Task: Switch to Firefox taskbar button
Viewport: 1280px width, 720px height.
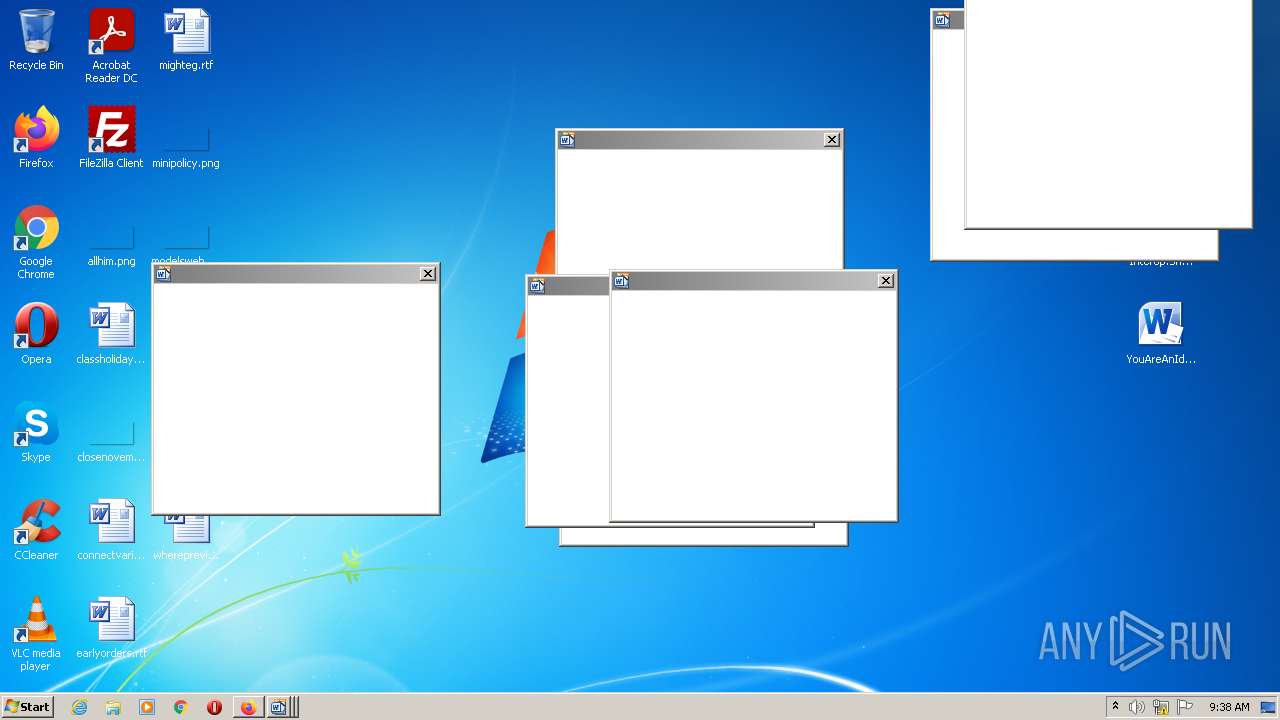Action: [x=248, y=707]
